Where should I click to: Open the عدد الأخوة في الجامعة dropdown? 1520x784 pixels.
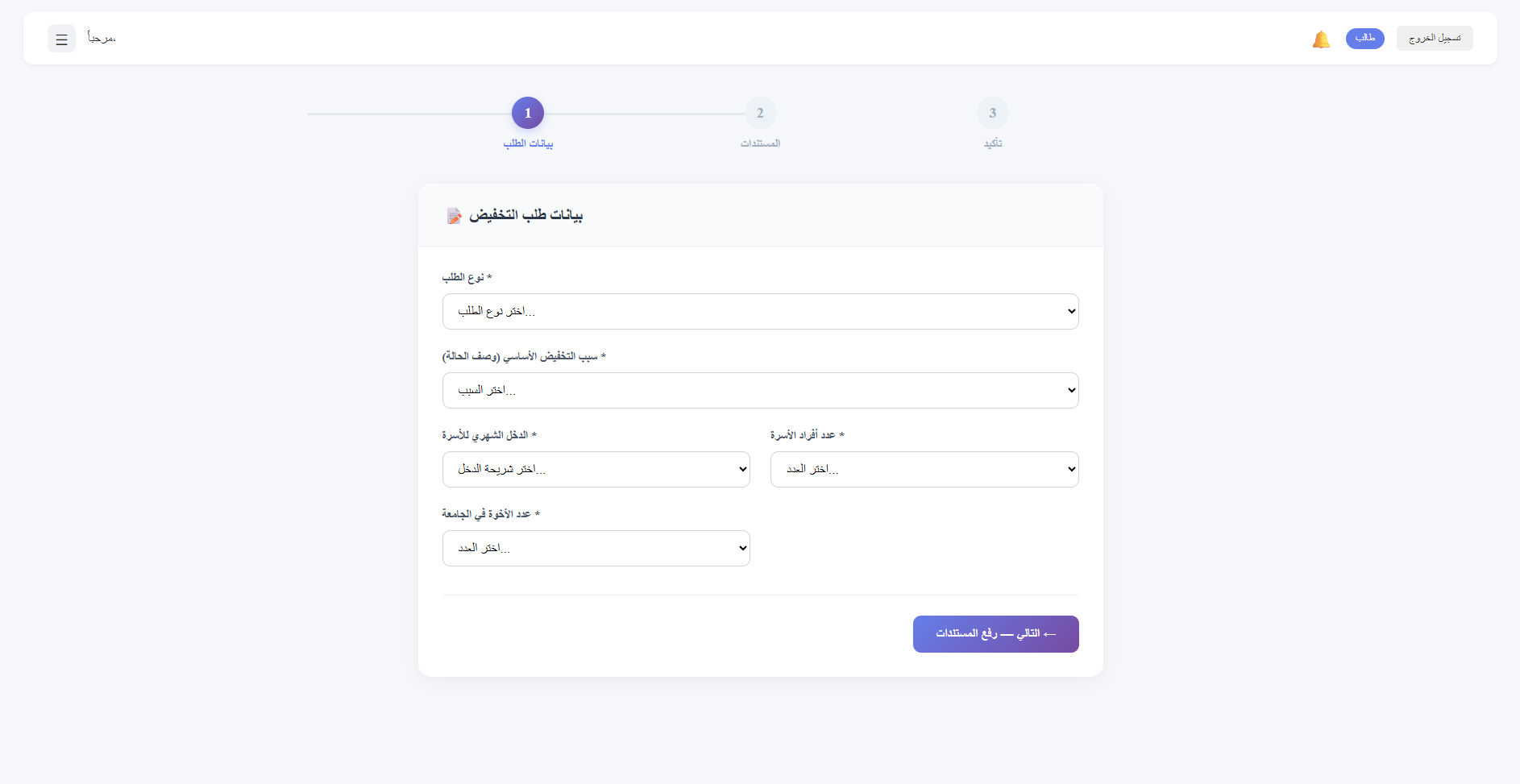596,548
